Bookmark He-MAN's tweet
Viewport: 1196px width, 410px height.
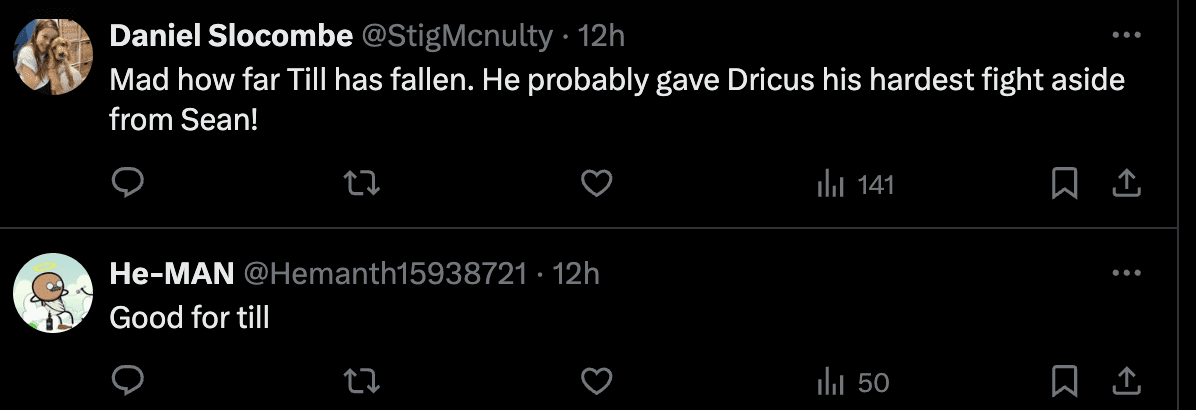(x=1066, y=382)
